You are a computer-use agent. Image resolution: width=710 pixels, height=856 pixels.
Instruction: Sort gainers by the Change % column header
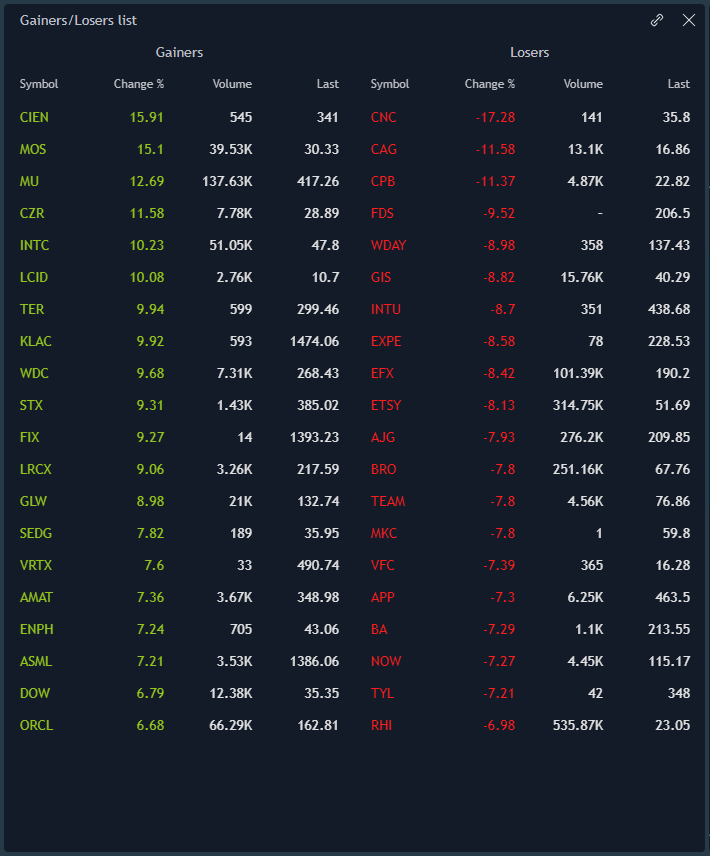[x=139, y=84]
